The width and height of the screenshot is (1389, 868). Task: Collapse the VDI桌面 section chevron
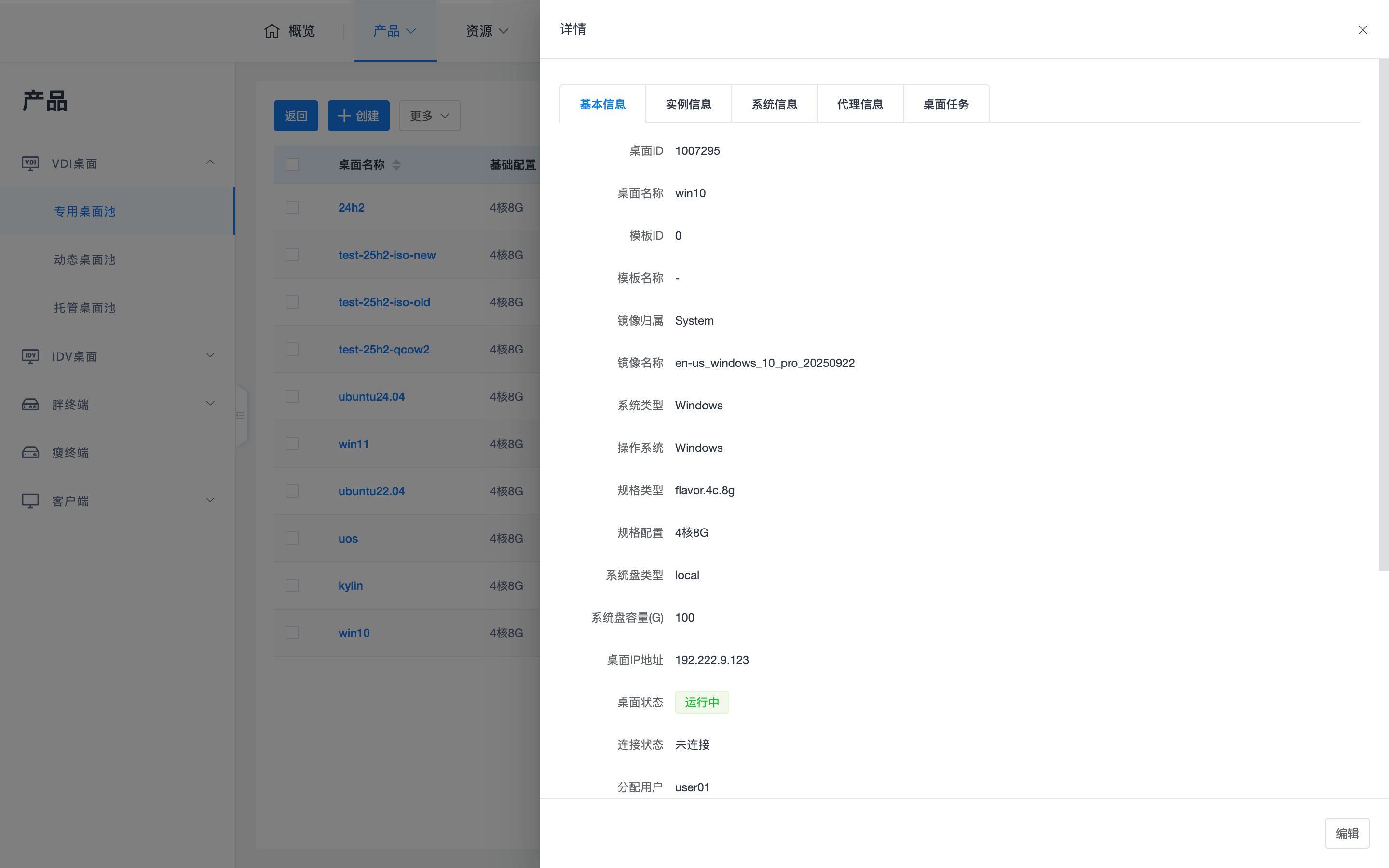[210, 163]
